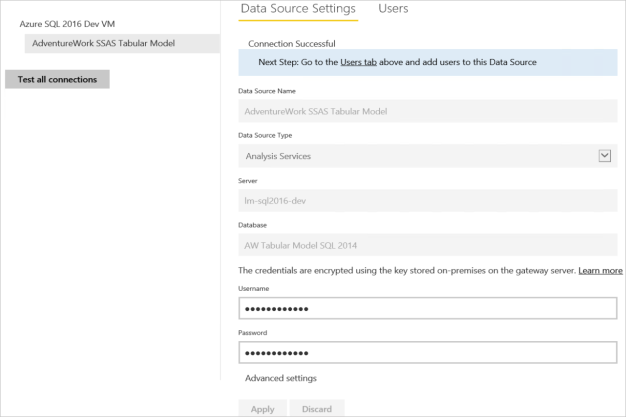
Task: Click the Test all connections button
Action: tap(57, 79)
